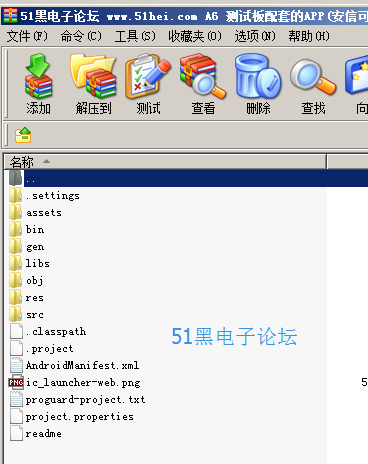
Task: Click the .settings folder icon
Action: pyautogui.click(x=16, y=195)
